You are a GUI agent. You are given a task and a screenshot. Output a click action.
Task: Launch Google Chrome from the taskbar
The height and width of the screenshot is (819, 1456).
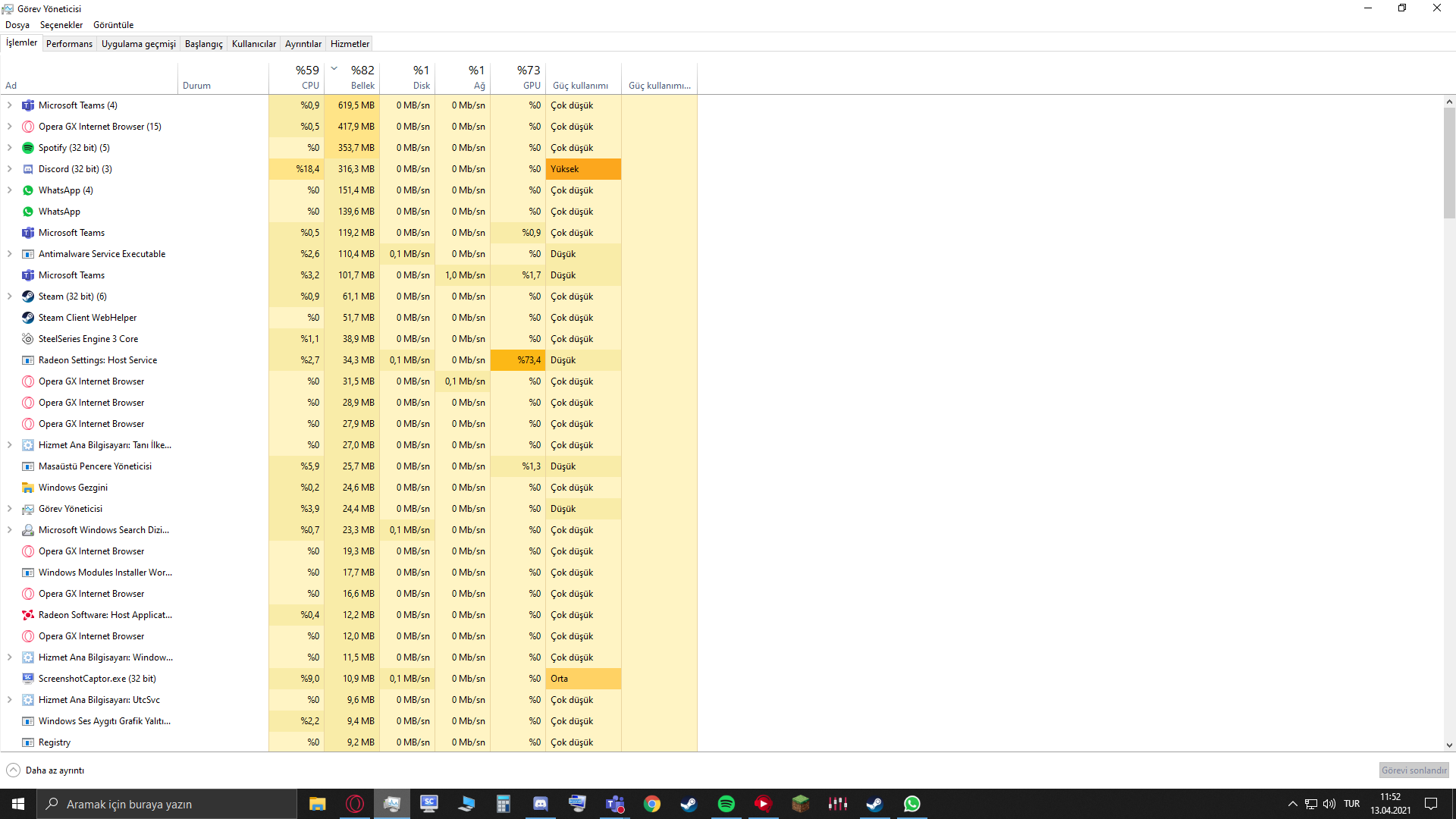[x=651, y=803]
